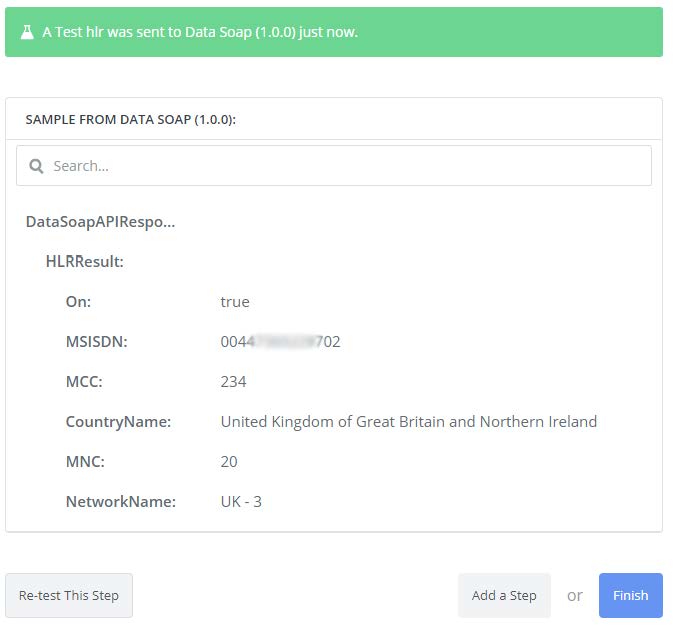Click the 'Sample from Data Soap (1.0.0):' header
The width and height of the screenshot is (673, 634).
click(x=130, y=119)
